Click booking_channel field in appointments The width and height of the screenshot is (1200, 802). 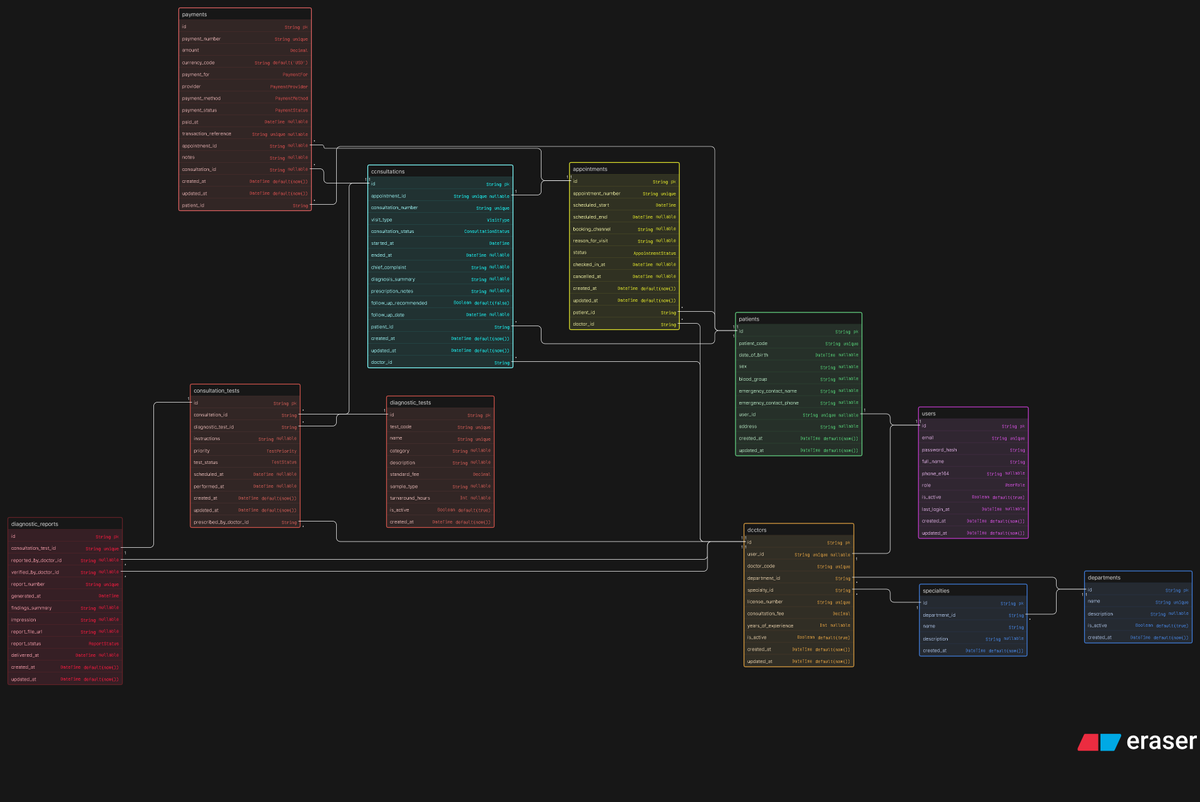point(624,229)
